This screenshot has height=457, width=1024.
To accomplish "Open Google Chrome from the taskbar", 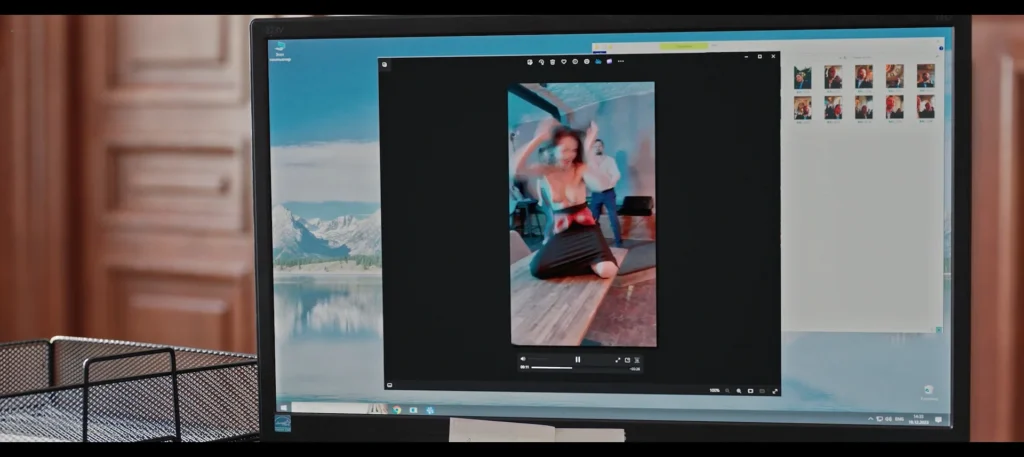I will click(397, 410).
